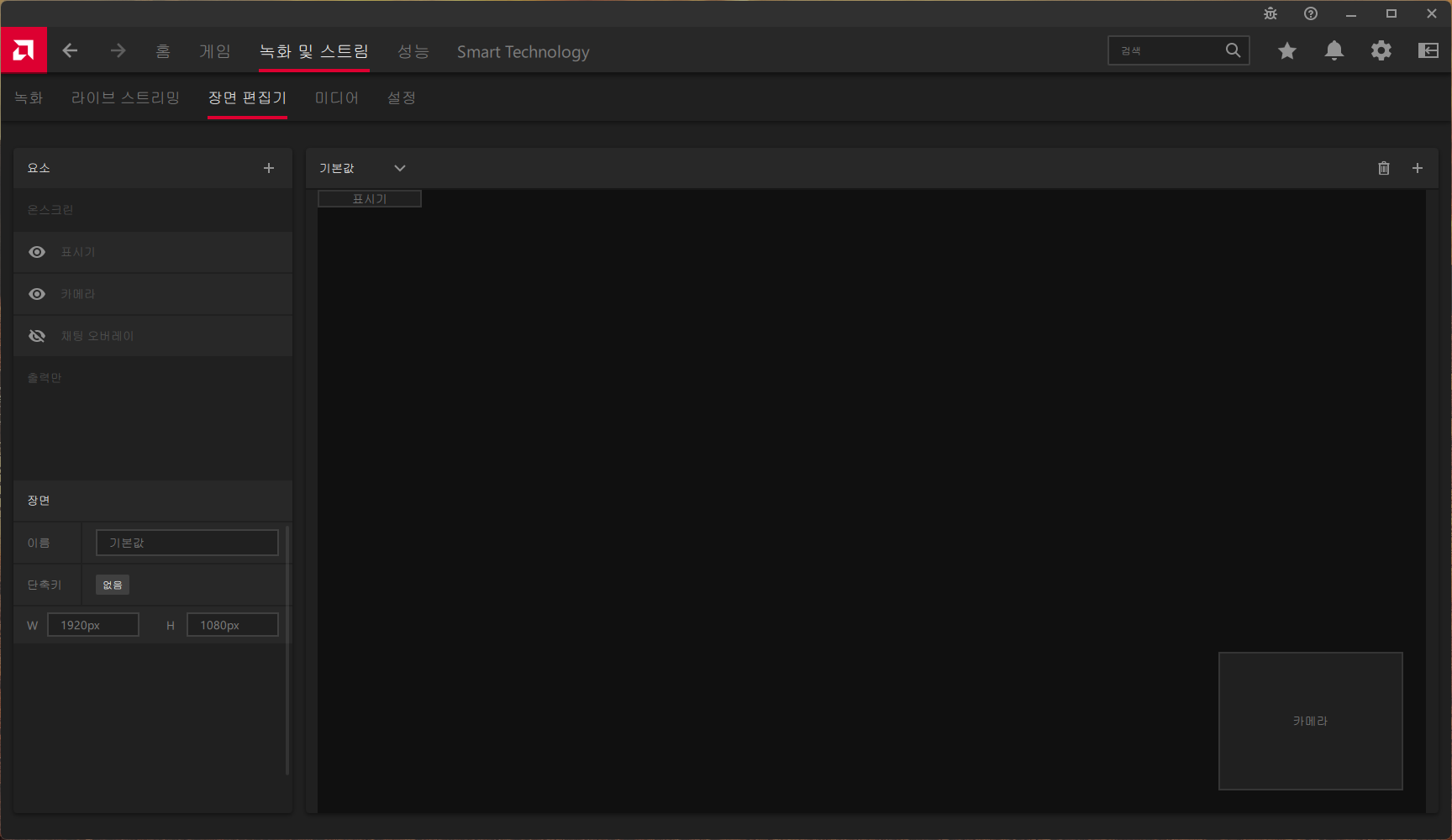Hide the 표시기 element

click(x=37, y=252)
